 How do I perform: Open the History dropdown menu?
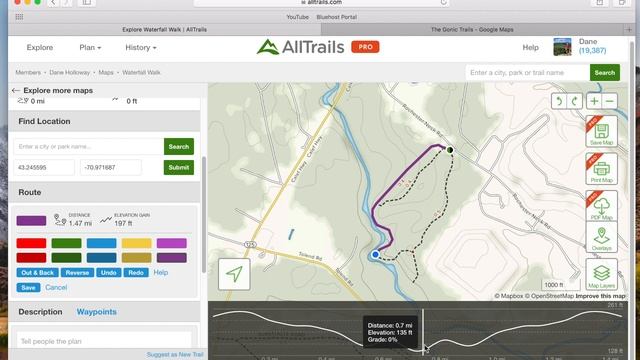(x=140, y=47)
